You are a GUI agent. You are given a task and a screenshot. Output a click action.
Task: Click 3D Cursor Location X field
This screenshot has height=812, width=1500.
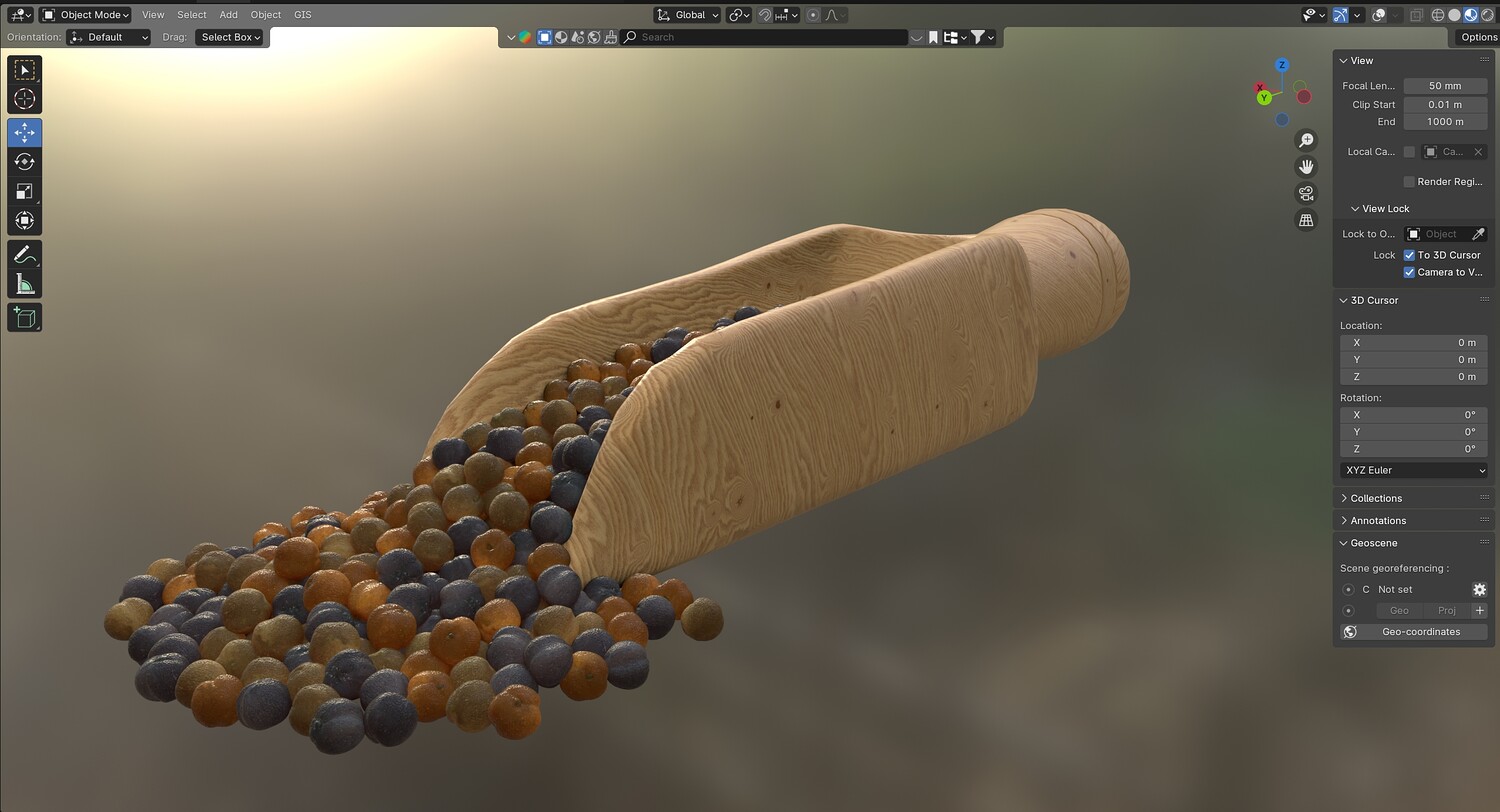pyautogui.click(x=1414, y=343)
